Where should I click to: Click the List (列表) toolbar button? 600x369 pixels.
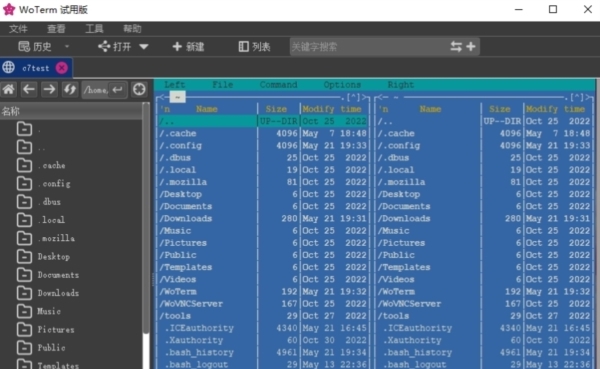tap(254, 47)
